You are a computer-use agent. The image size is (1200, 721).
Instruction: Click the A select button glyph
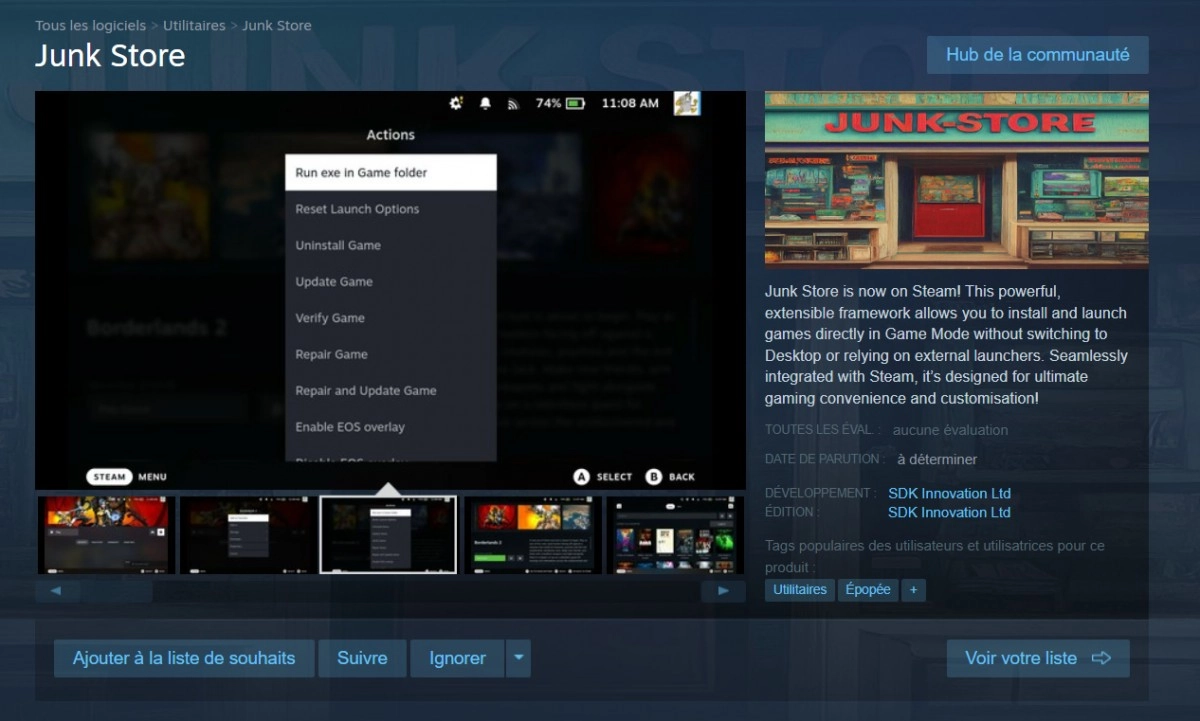[581, 477]
